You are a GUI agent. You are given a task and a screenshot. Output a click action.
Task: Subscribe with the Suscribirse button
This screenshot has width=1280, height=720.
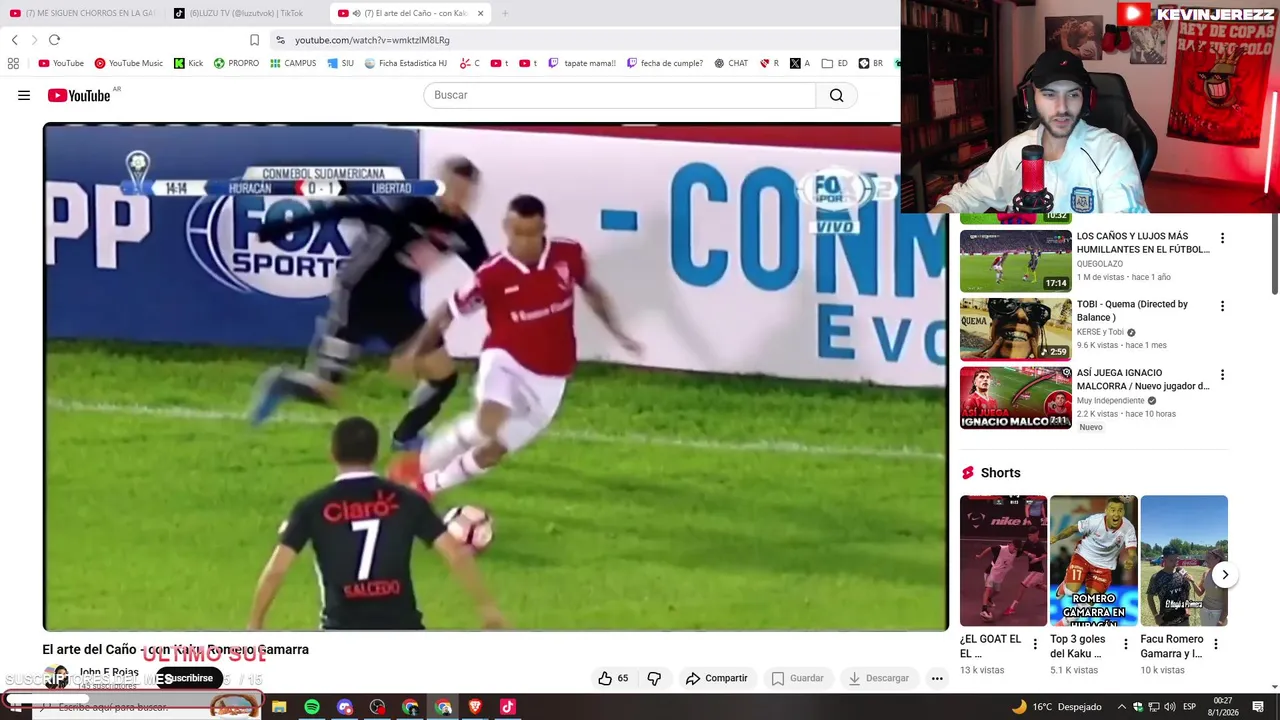[189, 678]
